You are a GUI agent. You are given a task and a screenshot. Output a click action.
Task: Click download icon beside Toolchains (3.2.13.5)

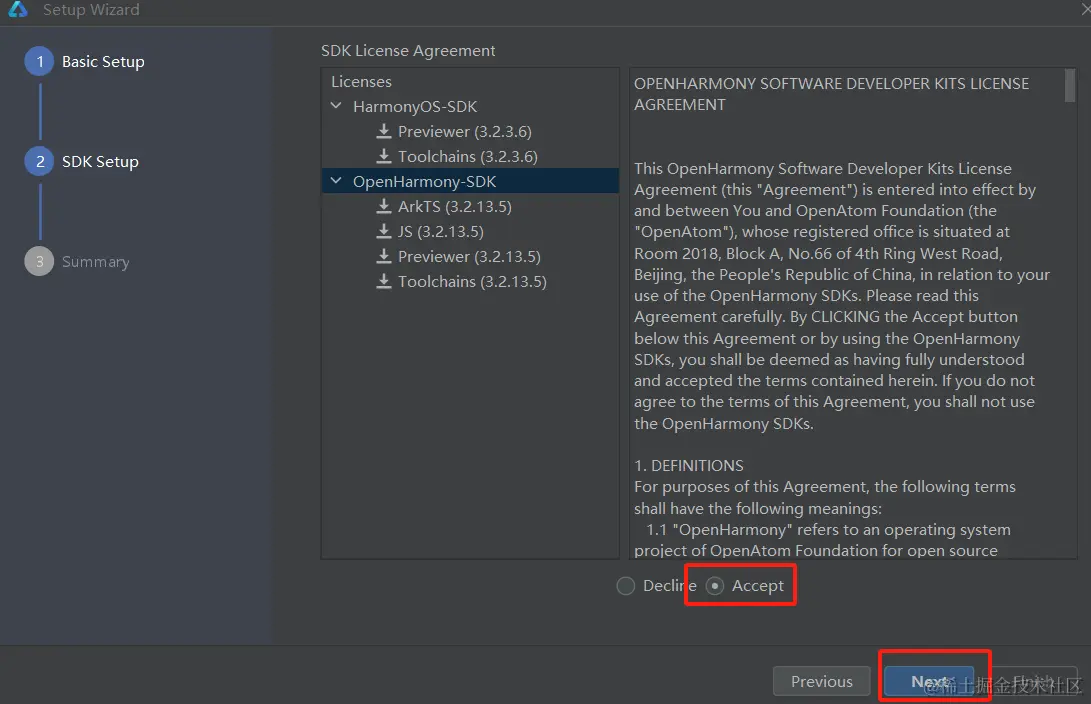click(383, 281)
